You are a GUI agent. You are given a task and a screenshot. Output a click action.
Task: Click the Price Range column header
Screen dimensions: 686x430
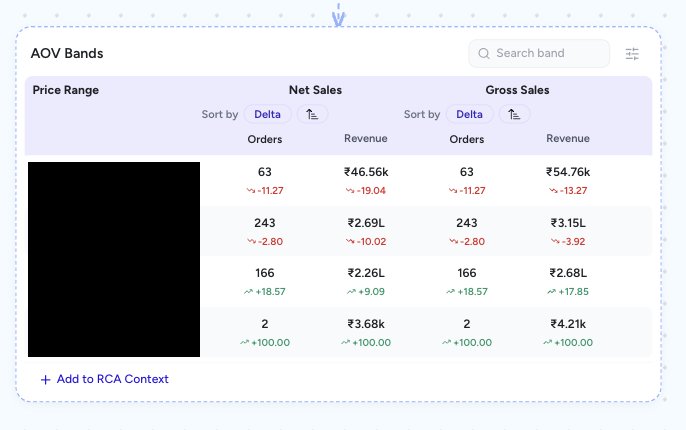click(x=66, y=90)
